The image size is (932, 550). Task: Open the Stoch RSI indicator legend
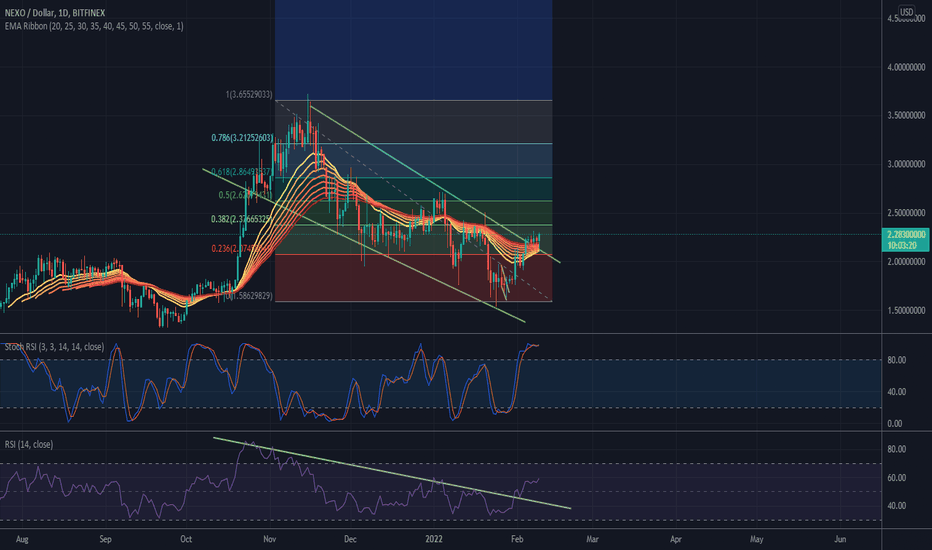tap(55, 346)
